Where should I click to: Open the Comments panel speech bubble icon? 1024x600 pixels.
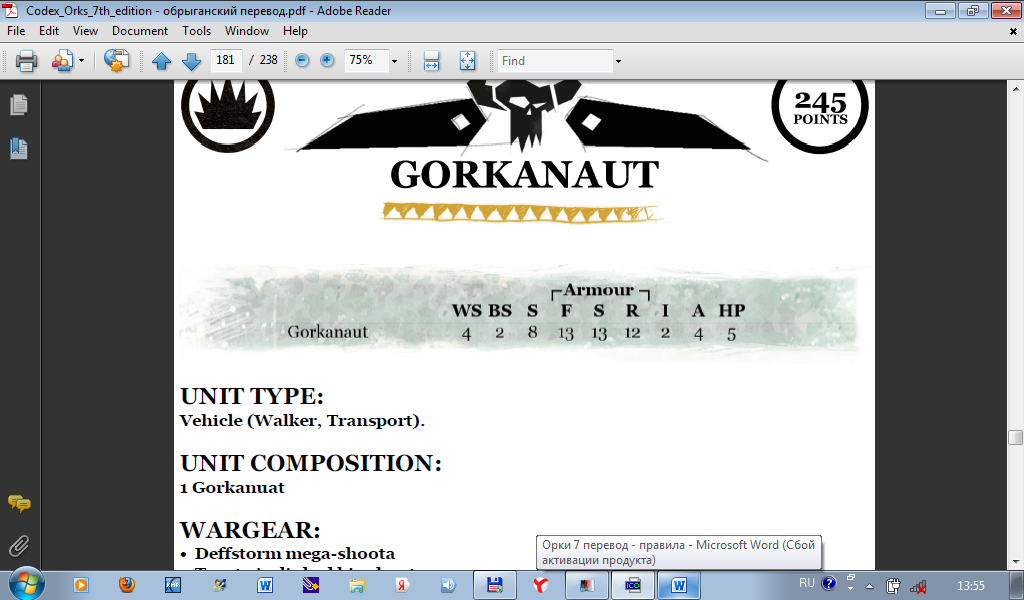coord(19,503)
